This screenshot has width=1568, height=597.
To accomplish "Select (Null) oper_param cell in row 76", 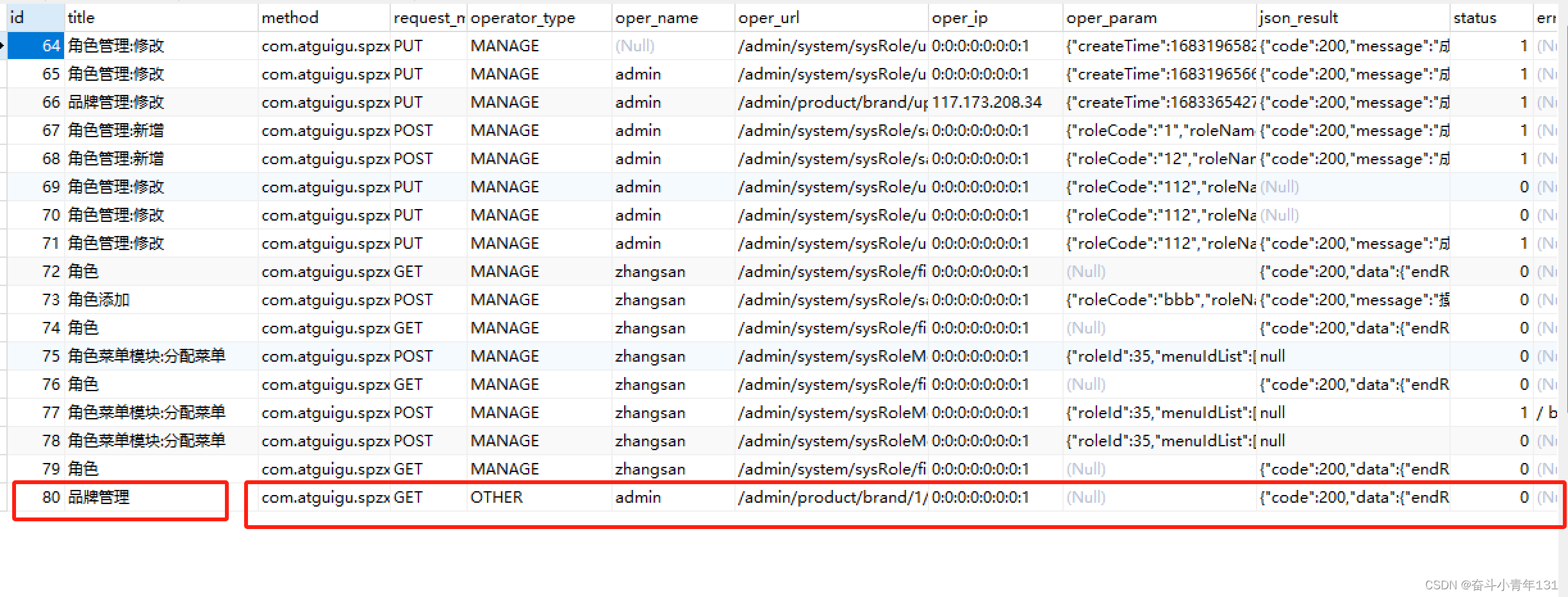I will click(x=1160, y=385).
